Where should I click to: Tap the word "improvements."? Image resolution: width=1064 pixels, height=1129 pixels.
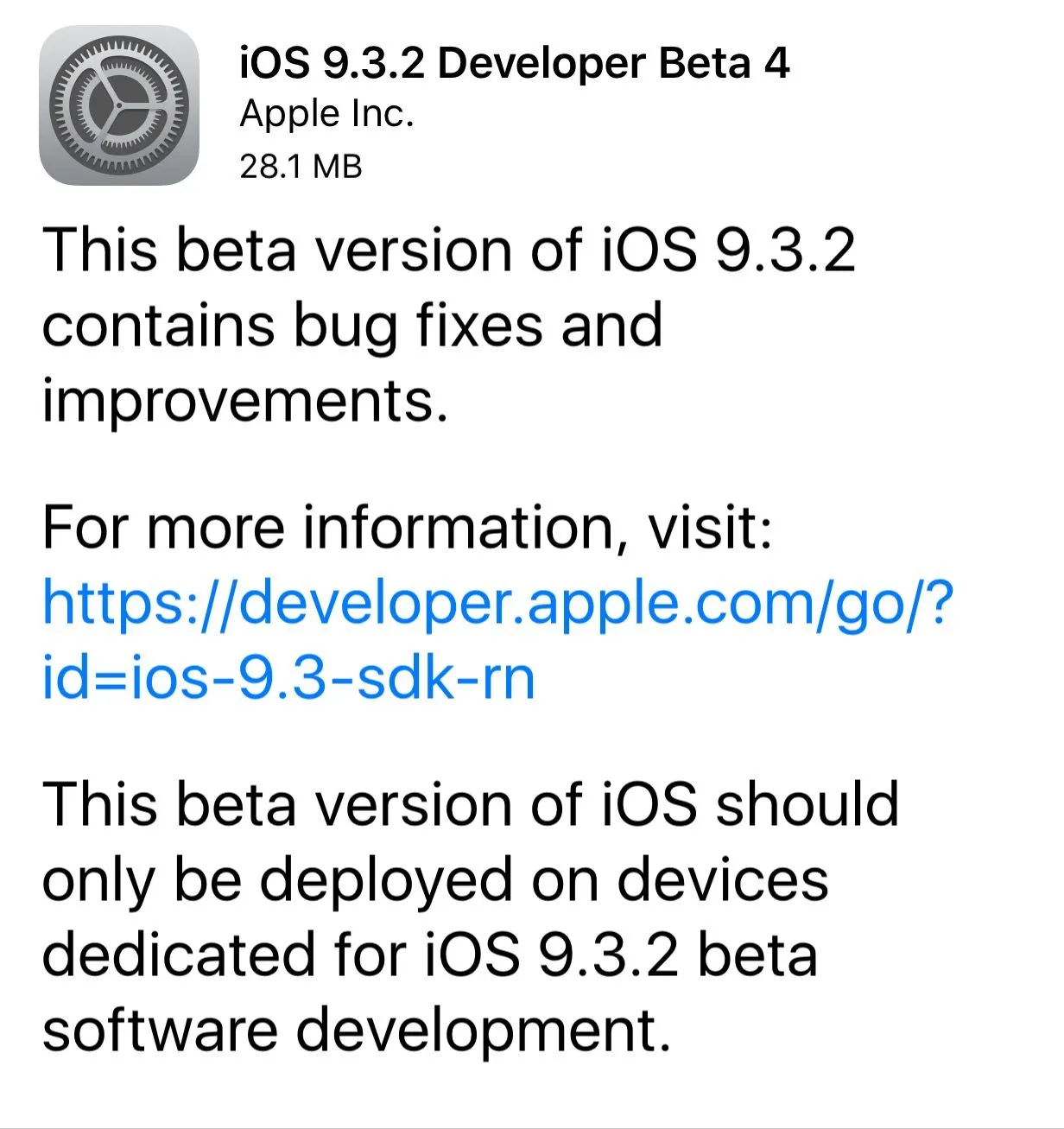(245, 402)
